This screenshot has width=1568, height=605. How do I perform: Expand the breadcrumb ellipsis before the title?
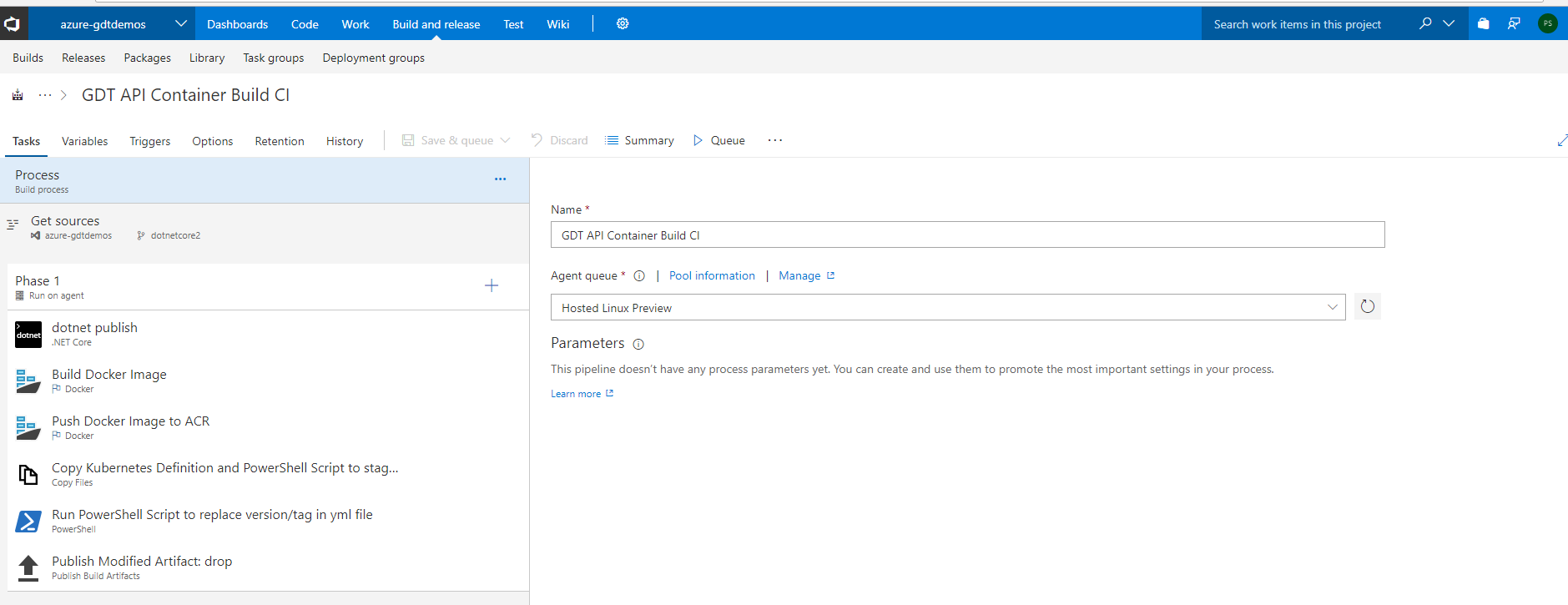click(x=45, y=95)
